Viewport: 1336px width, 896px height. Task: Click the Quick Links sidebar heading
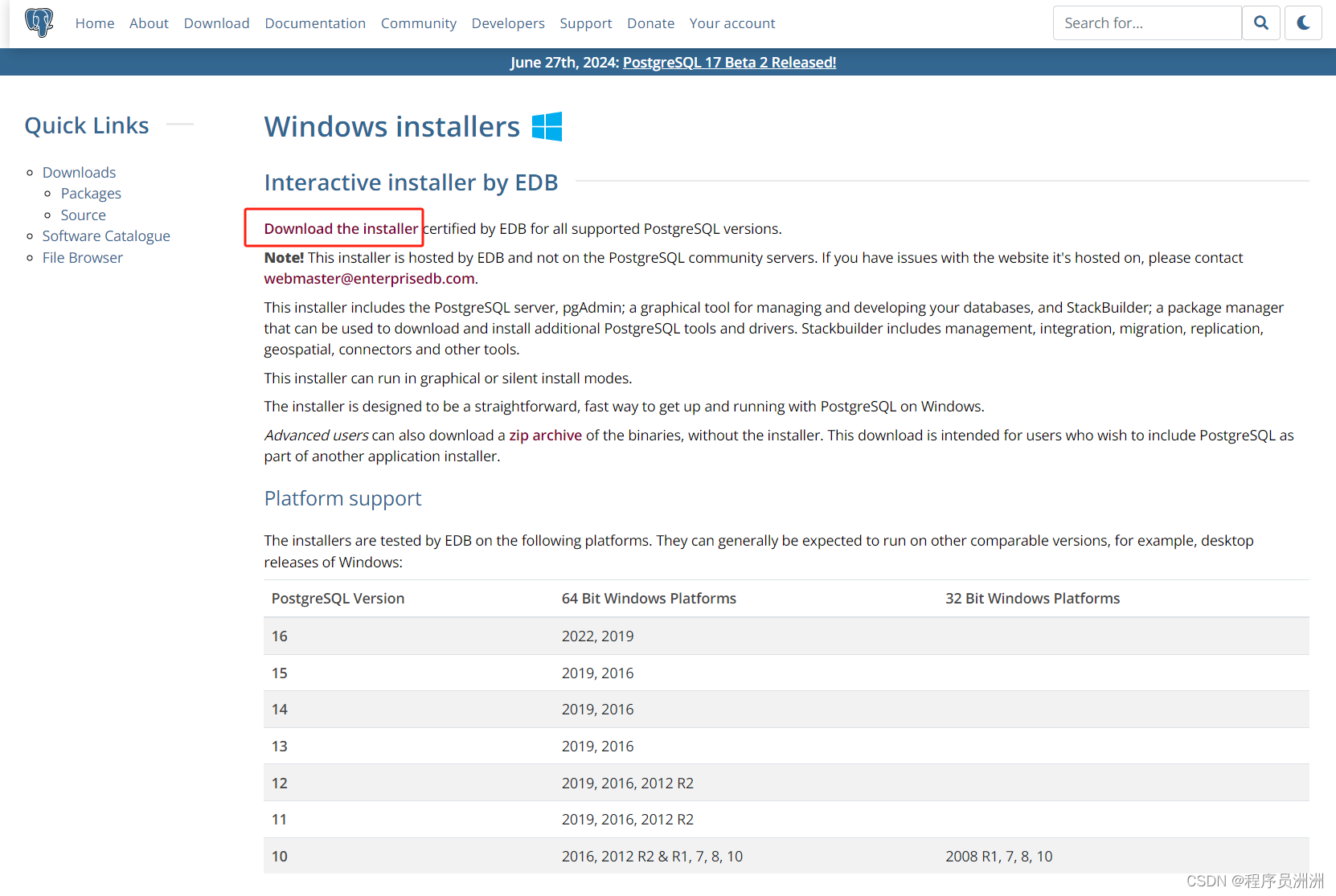(x=87, y=125)
